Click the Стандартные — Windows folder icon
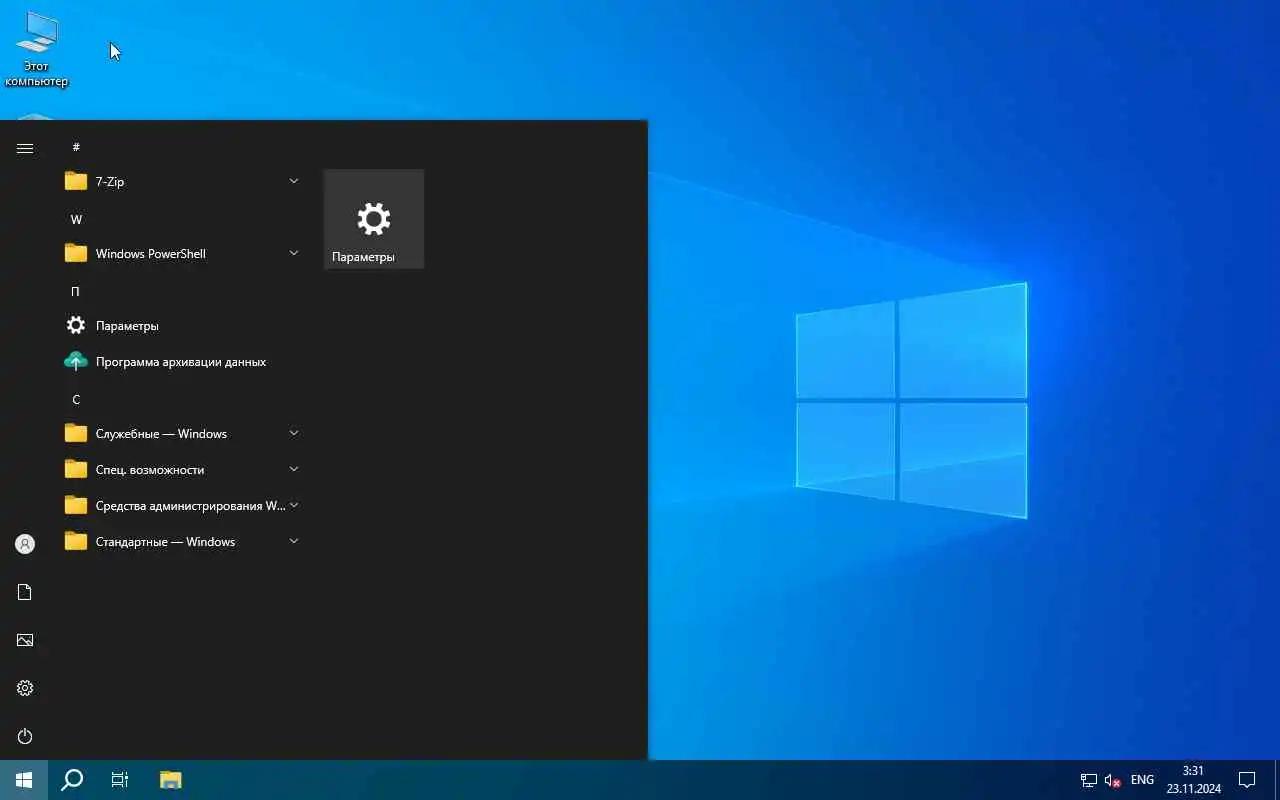The image size is (1280, 800). pyautogui.click(x=76, y=541)
